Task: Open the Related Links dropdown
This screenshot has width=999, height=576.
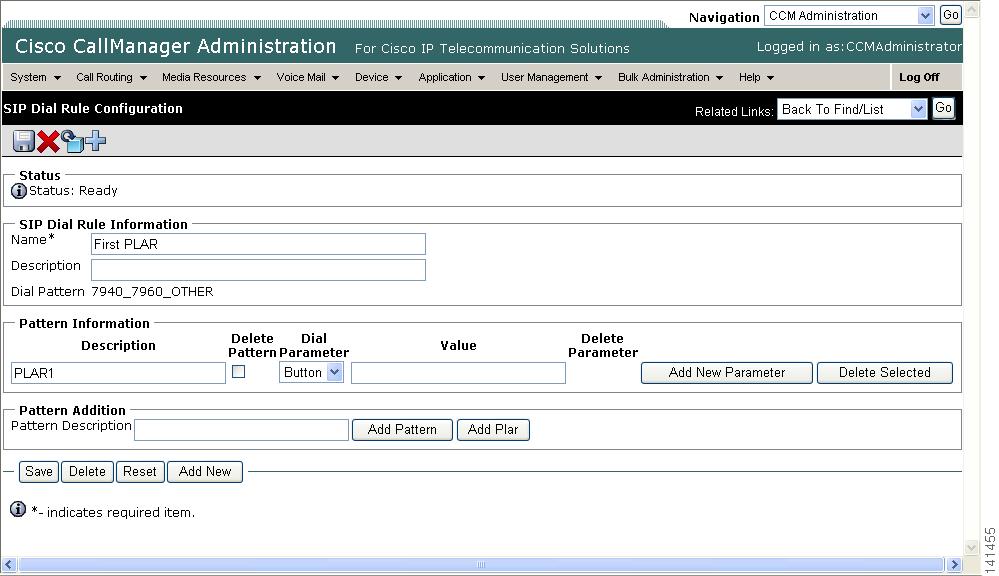Action: (x=851, y=109)
